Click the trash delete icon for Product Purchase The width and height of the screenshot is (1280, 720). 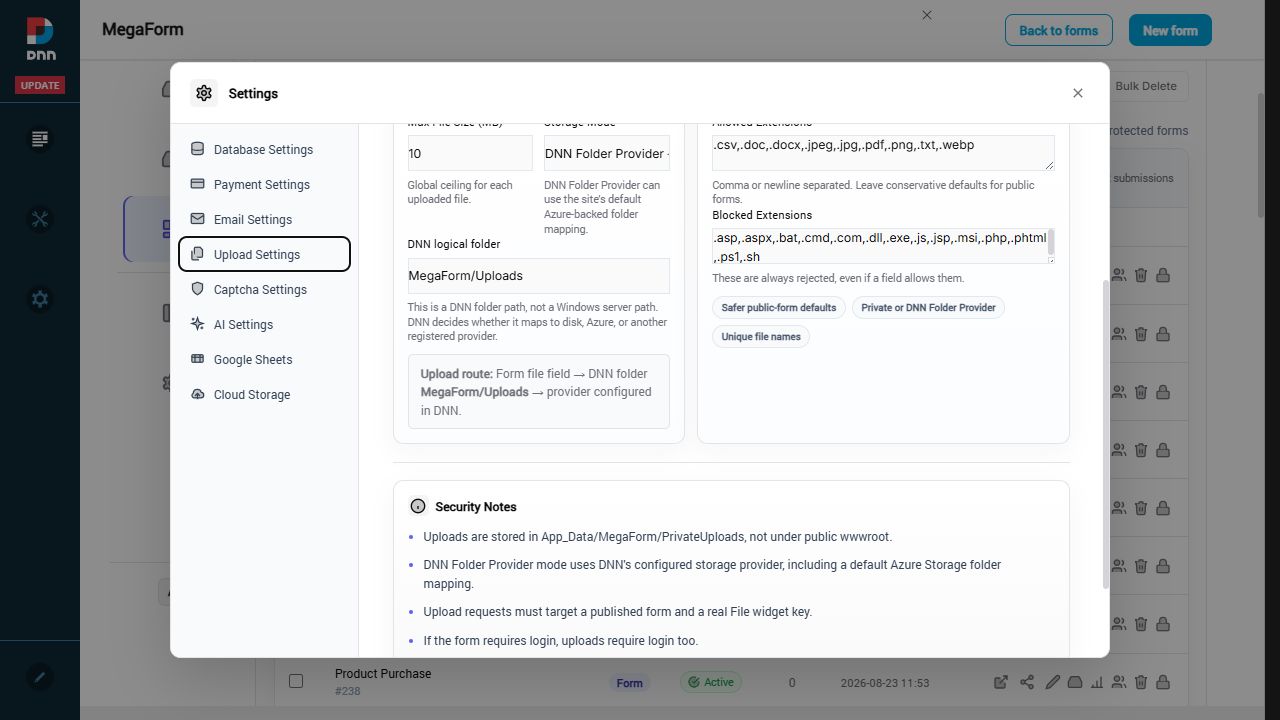[1141, 683]
